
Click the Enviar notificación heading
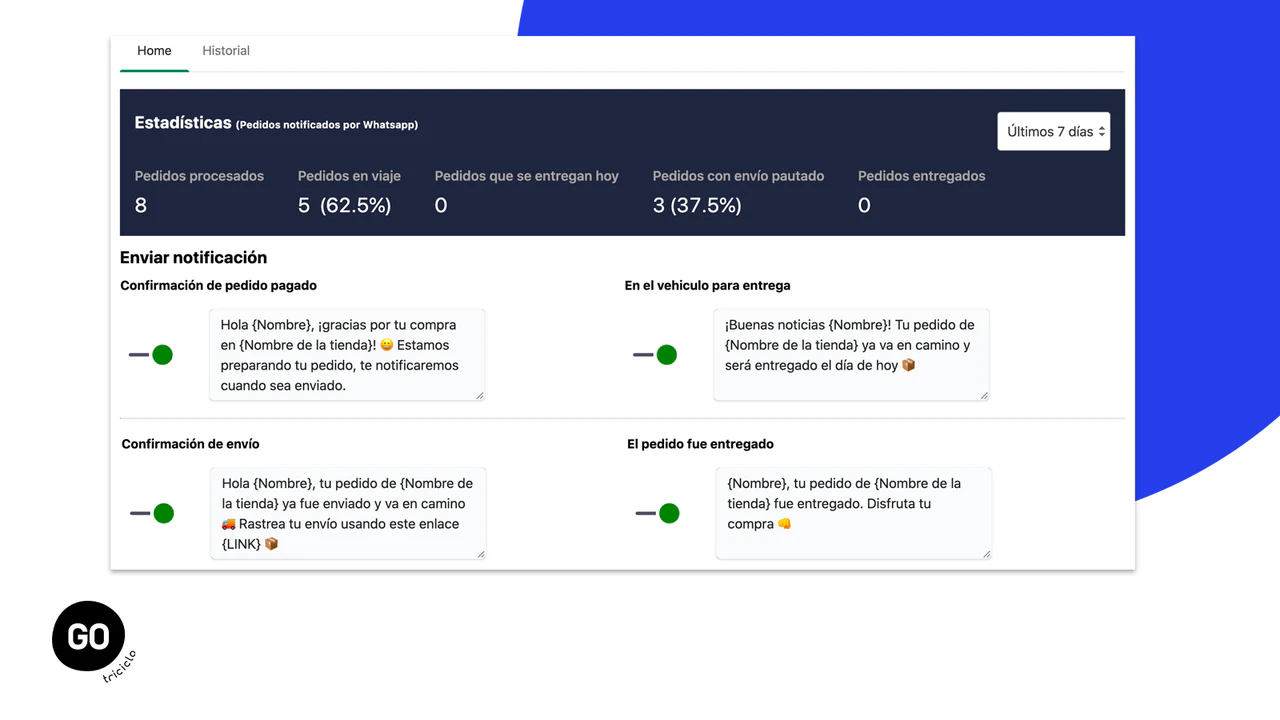coord(194,258)
